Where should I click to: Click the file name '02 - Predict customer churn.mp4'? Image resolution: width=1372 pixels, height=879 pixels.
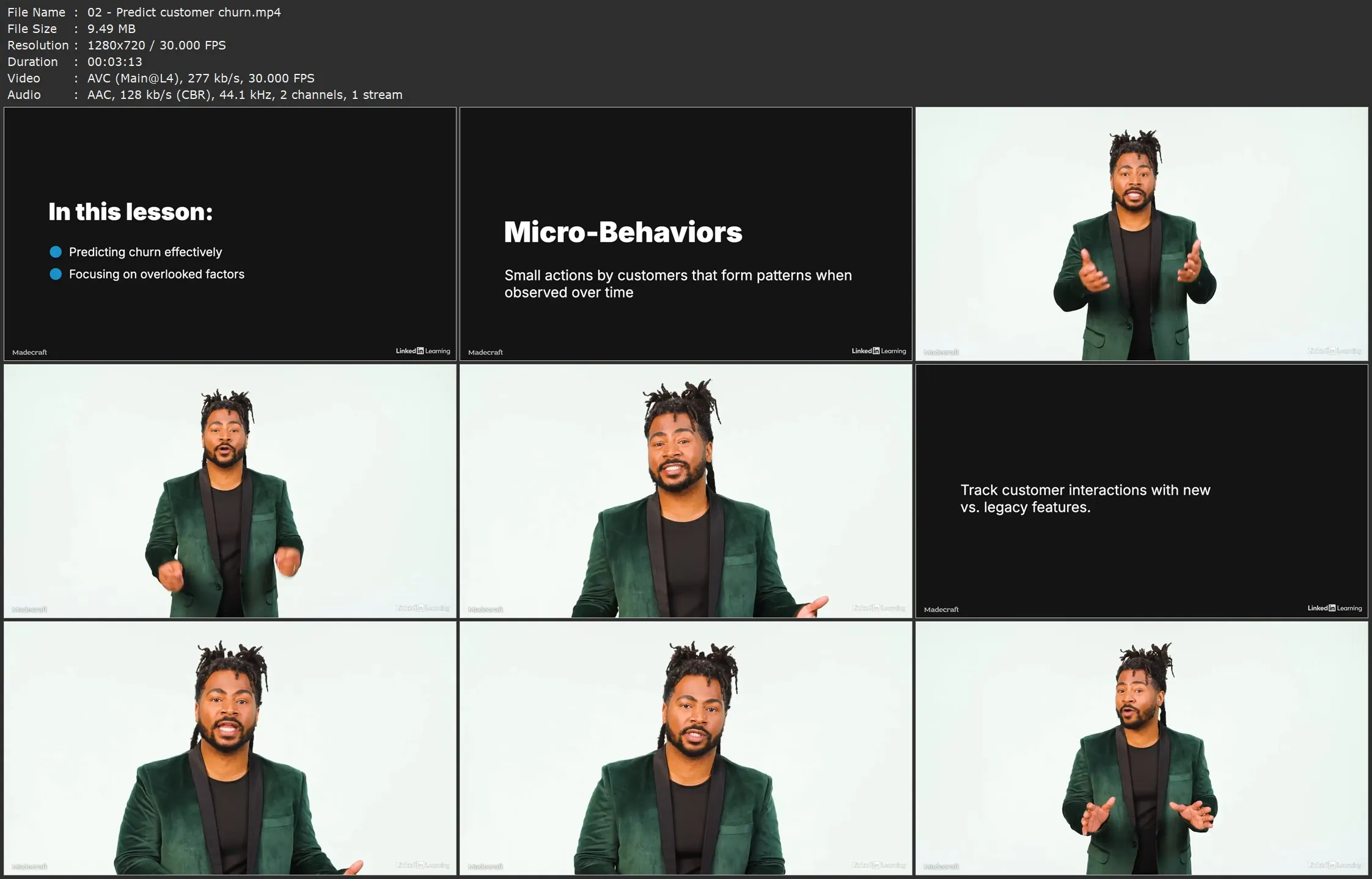pos(184,12)
